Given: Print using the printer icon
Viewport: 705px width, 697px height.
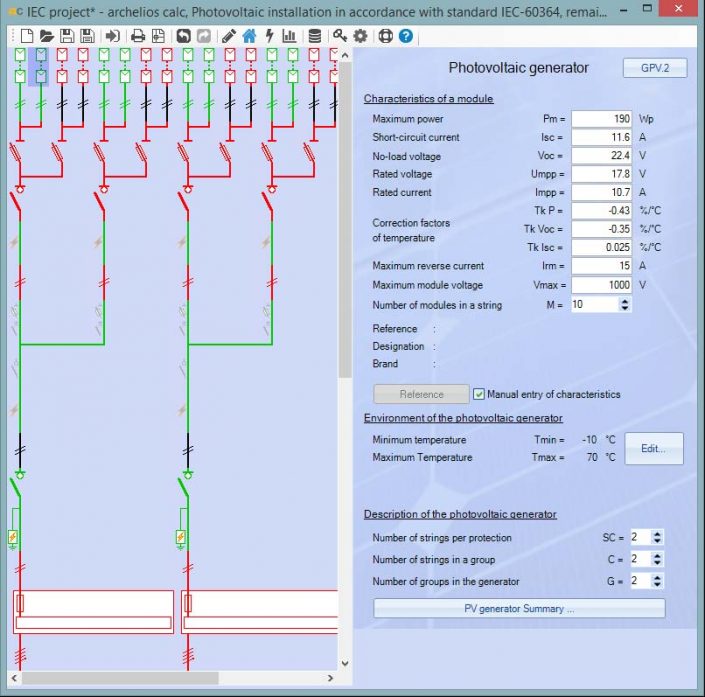Looking at the screenshot, I should [138, 36].
